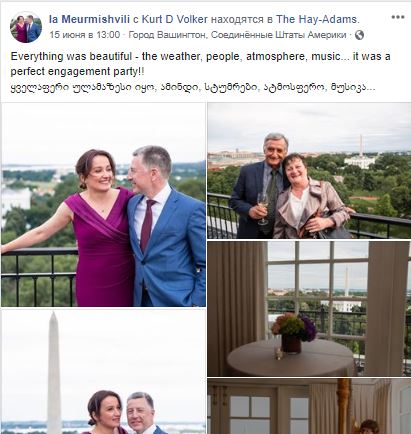Open Ia Meurmishvili's profile link

tap(89, 19)
